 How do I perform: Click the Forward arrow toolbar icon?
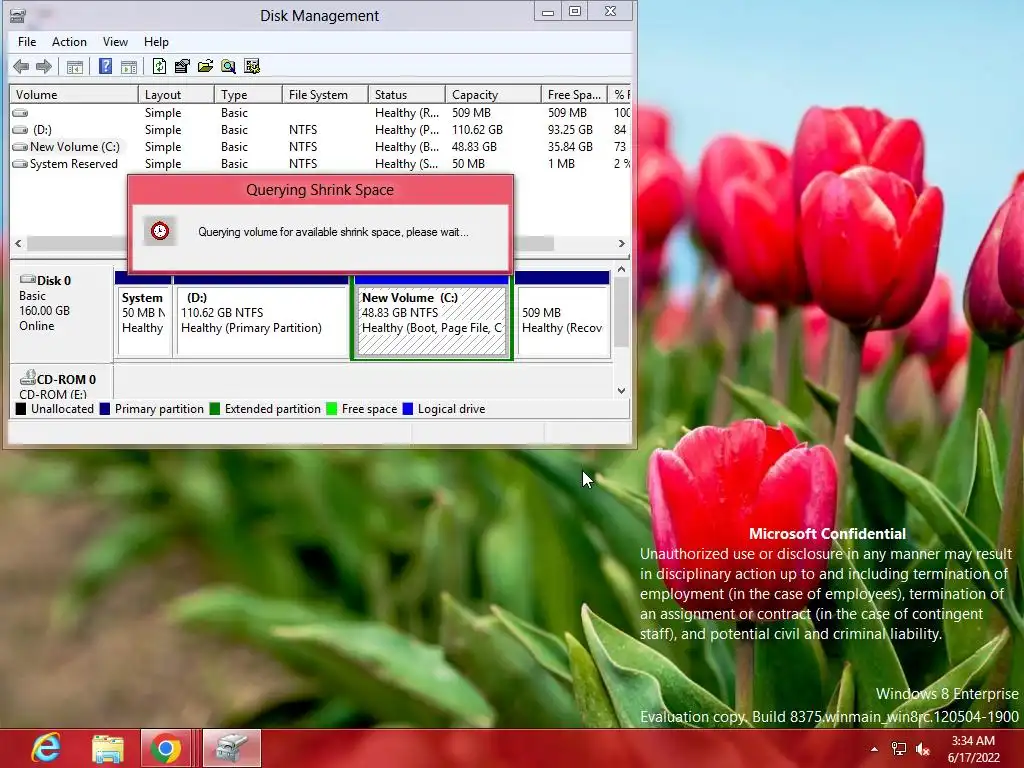(x=44, y=66)
